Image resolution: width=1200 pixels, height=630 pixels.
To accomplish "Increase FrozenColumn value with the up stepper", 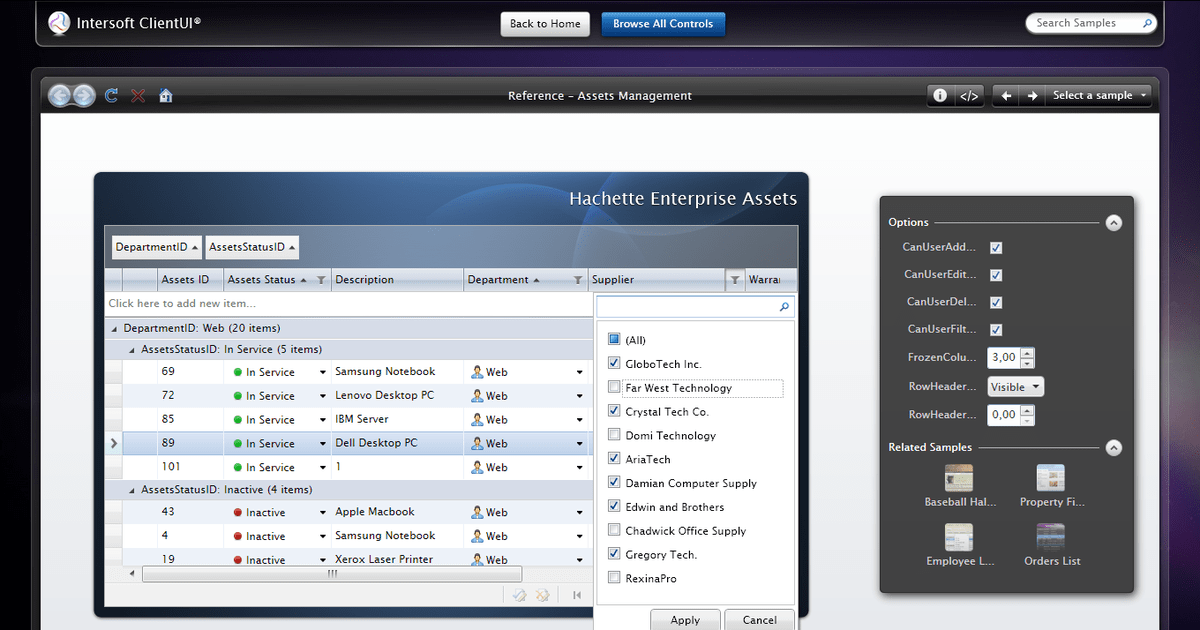I will (x=1027, y=353).
